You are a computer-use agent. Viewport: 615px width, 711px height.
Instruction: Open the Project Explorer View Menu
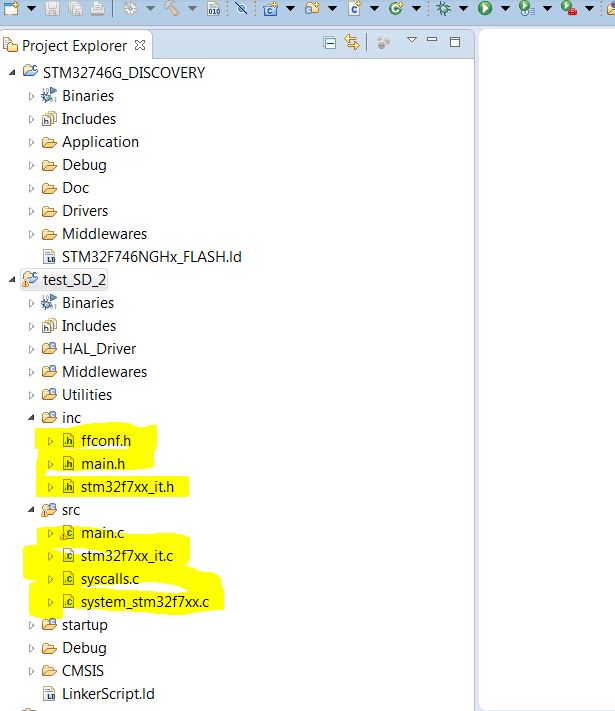pos(411,43)
